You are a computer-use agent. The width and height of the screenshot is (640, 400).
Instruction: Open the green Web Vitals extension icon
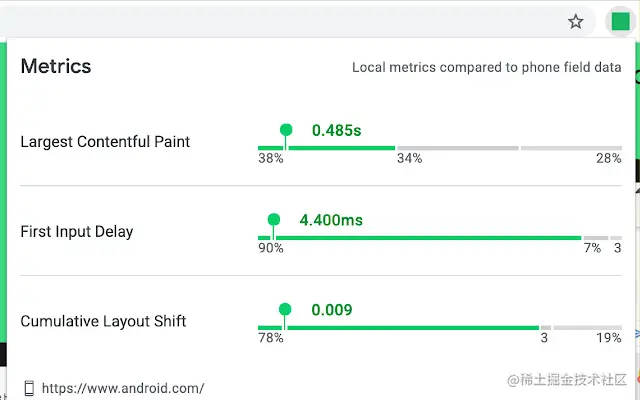[620, 21]
